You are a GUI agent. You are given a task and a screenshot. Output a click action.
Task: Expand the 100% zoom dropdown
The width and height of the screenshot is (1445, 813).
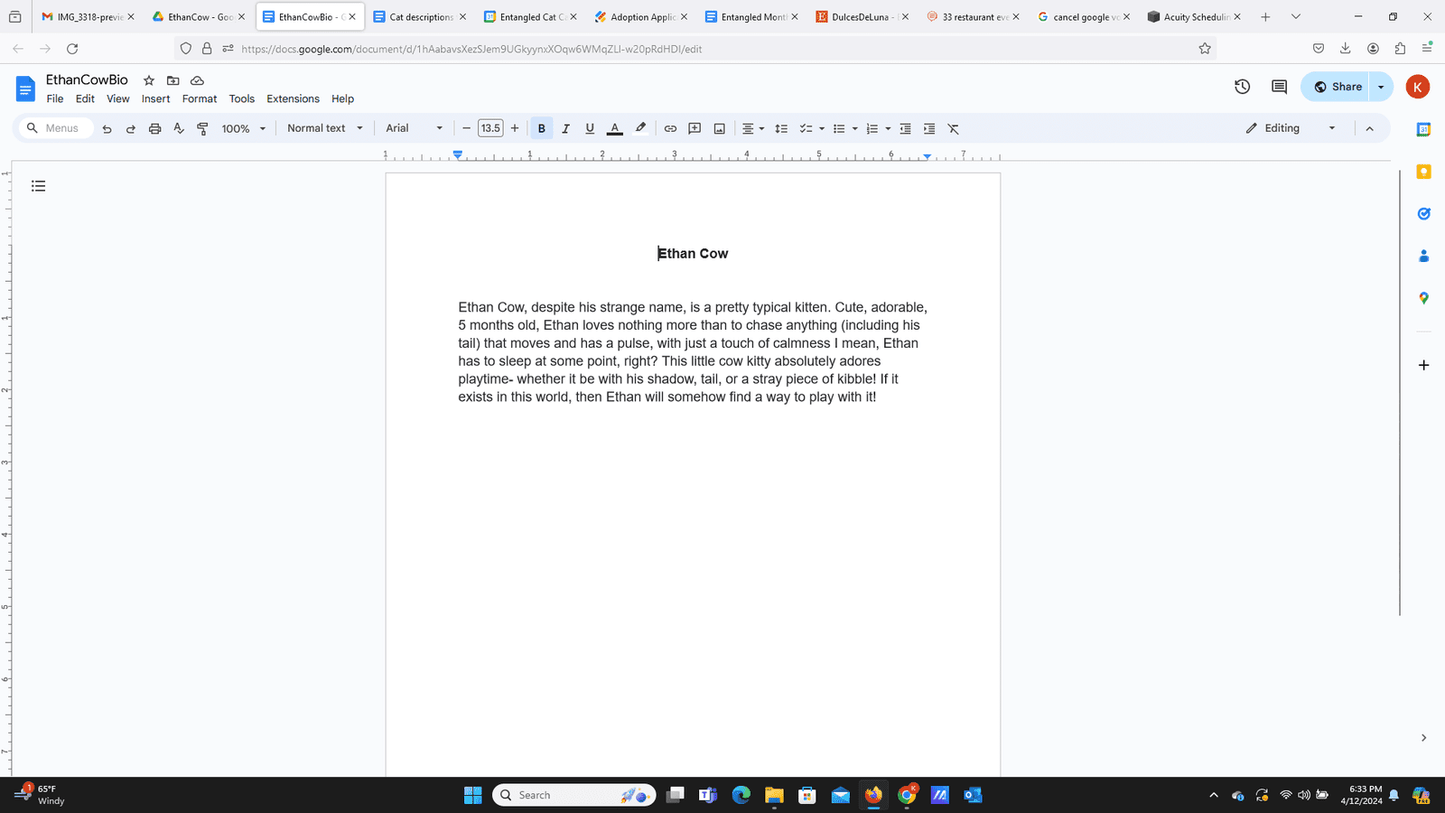tap(244, 129)
